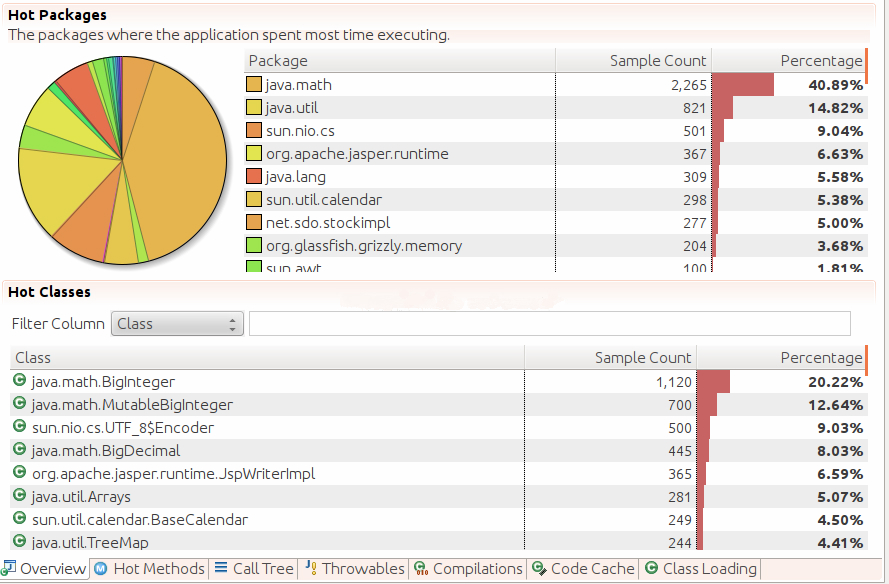Viewport: 889px width, 584px height.
Task: Click the sun.nio.cs.UTF_8$Encoder class icon
Action: [19, 426]
